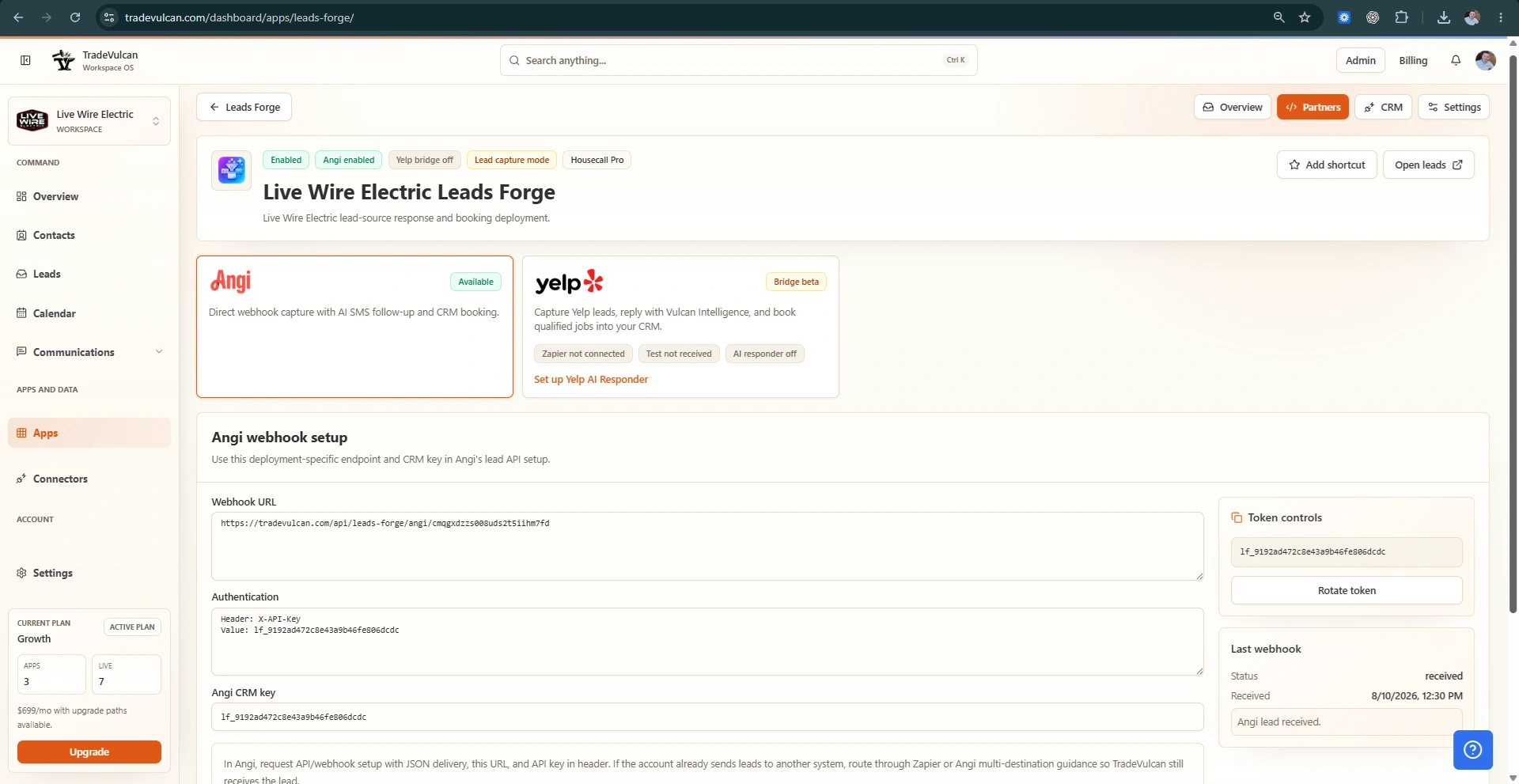Click the AI responder off chip
Screen dimensions: 1519x784
coord(764,354)
